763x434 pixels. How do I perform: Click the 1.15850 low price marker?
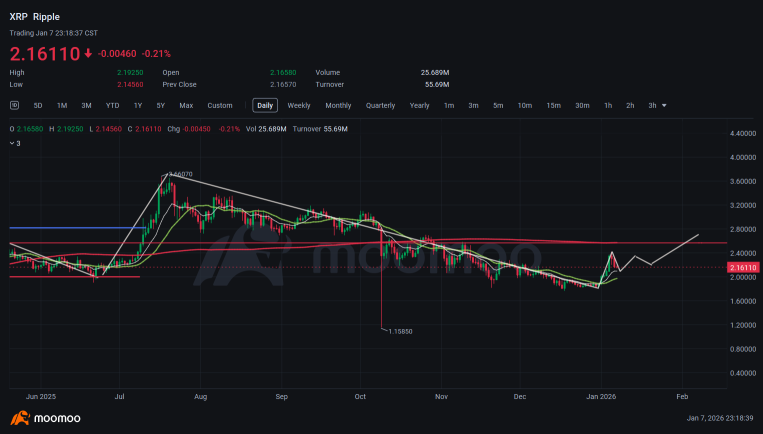[x=400, y=331]
